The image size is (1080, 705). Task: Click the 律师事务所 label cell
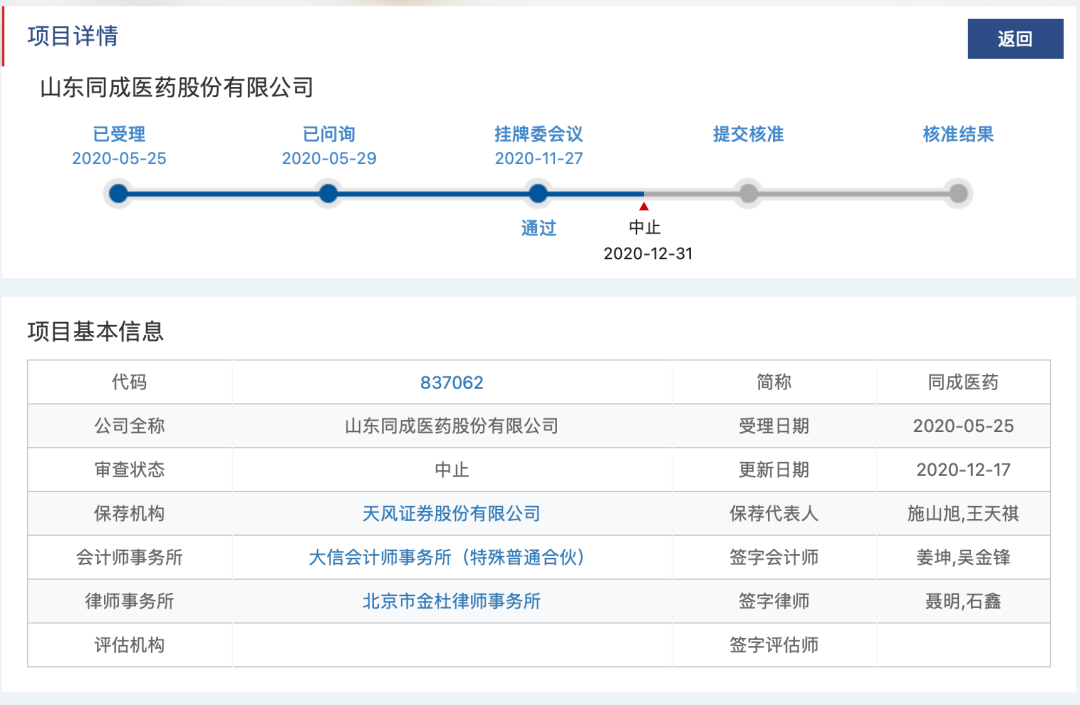coord(129,602)
